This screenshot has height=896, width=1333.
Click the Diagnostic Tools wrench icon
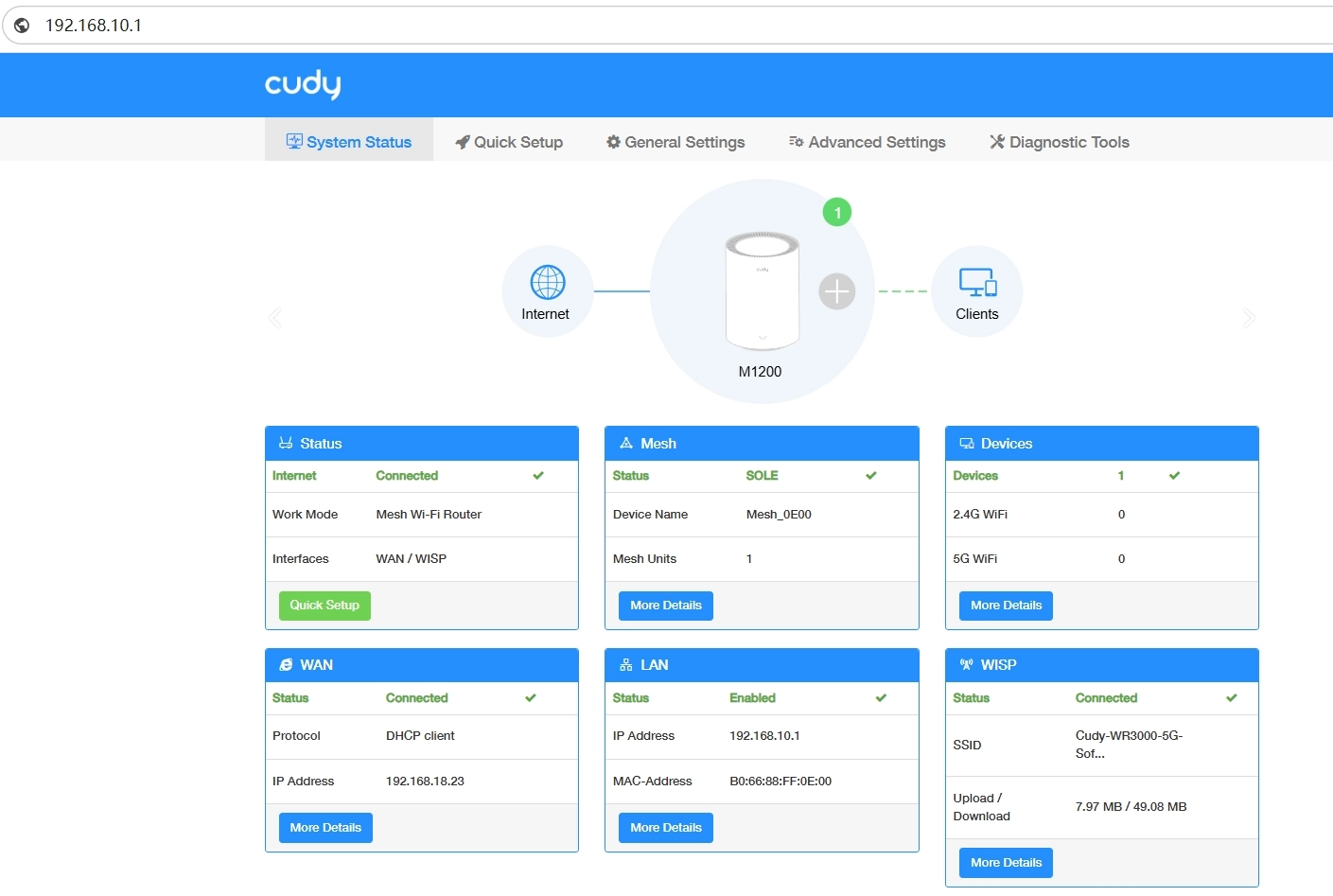pos(997,142)
